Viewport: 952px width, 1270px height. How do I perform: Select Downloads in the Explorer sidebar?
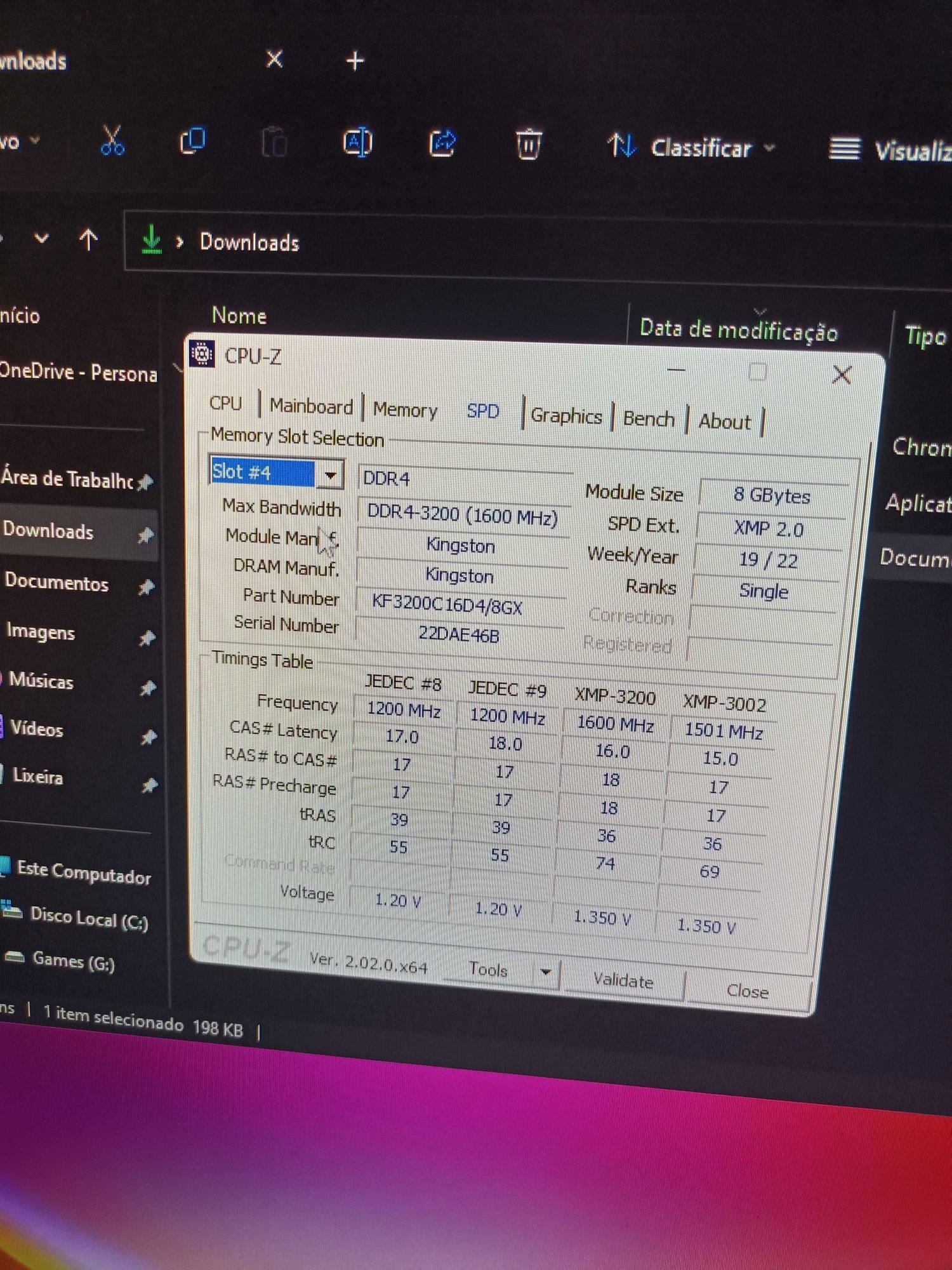click(48, 531)
